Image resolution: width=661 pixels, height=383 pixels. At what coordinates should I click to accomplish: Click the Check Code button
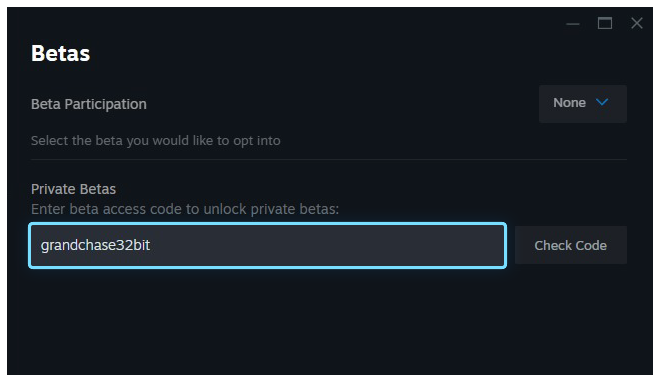point(571,245)
